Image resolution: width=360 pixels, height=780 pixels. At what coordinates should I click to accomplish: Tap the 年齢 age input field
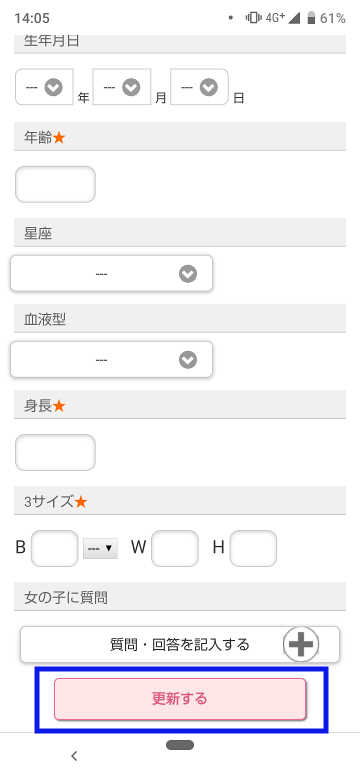pos(55,184)
